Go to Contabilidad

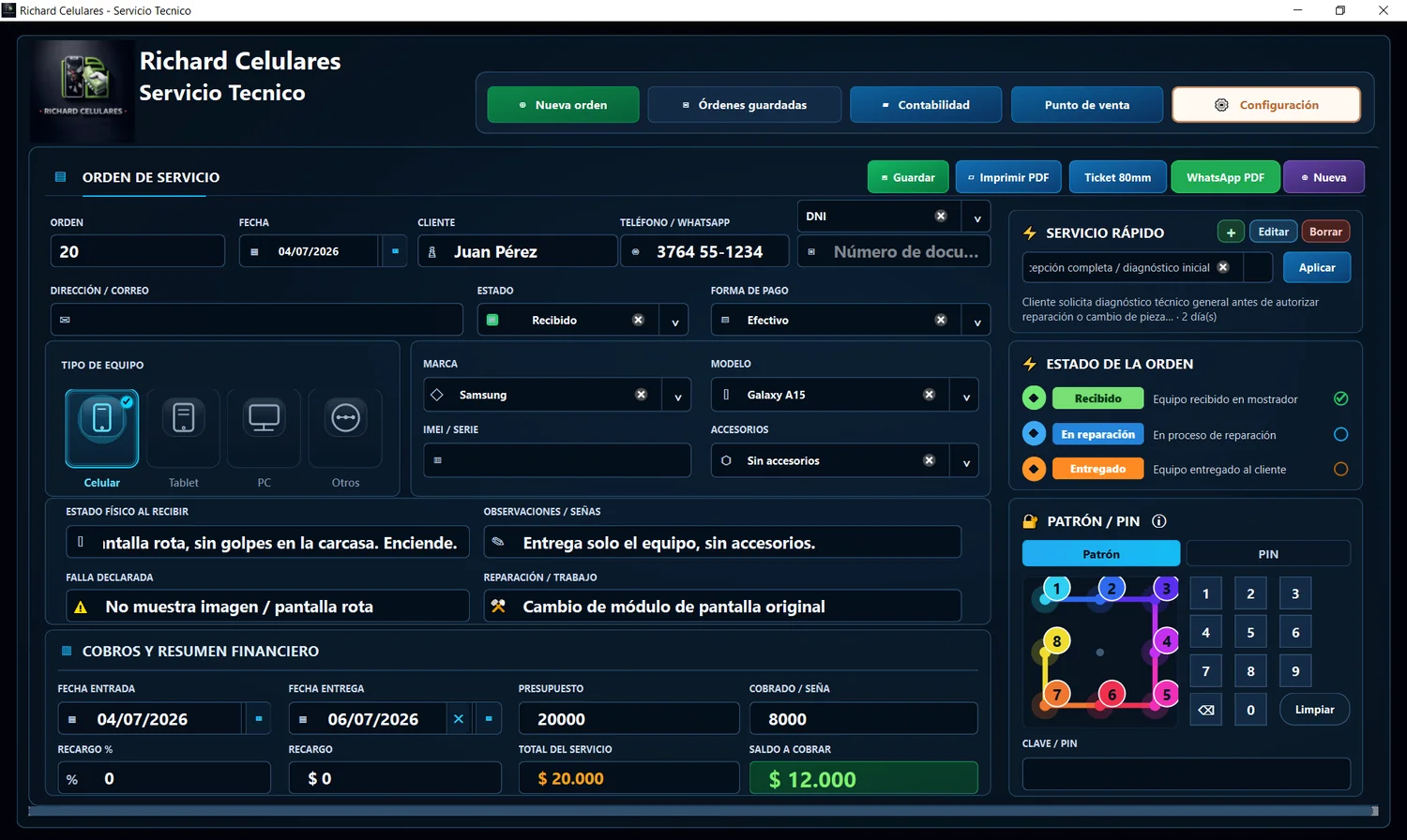926,105
